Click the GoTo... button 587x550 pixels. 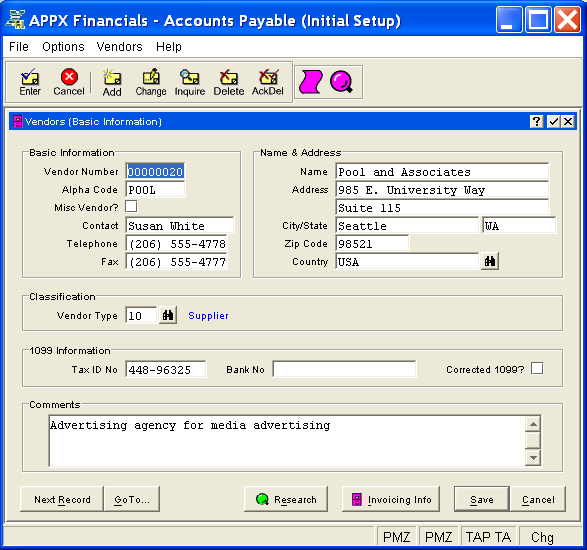pos(132,499)
